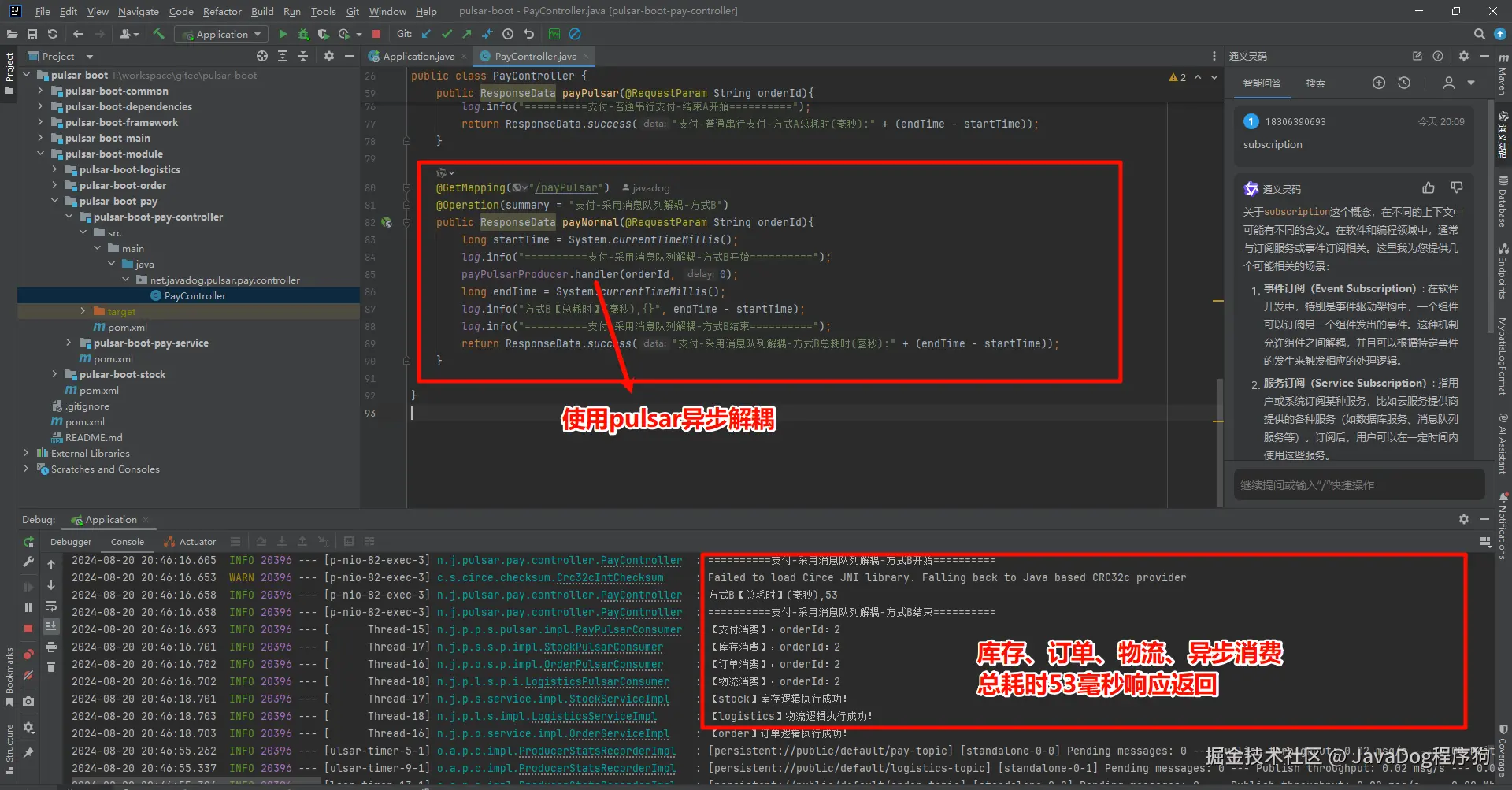Screen dimensions: 1512x790
Task: Click the 通义灵码 chat input field
Action: [x=1359, y=485]
